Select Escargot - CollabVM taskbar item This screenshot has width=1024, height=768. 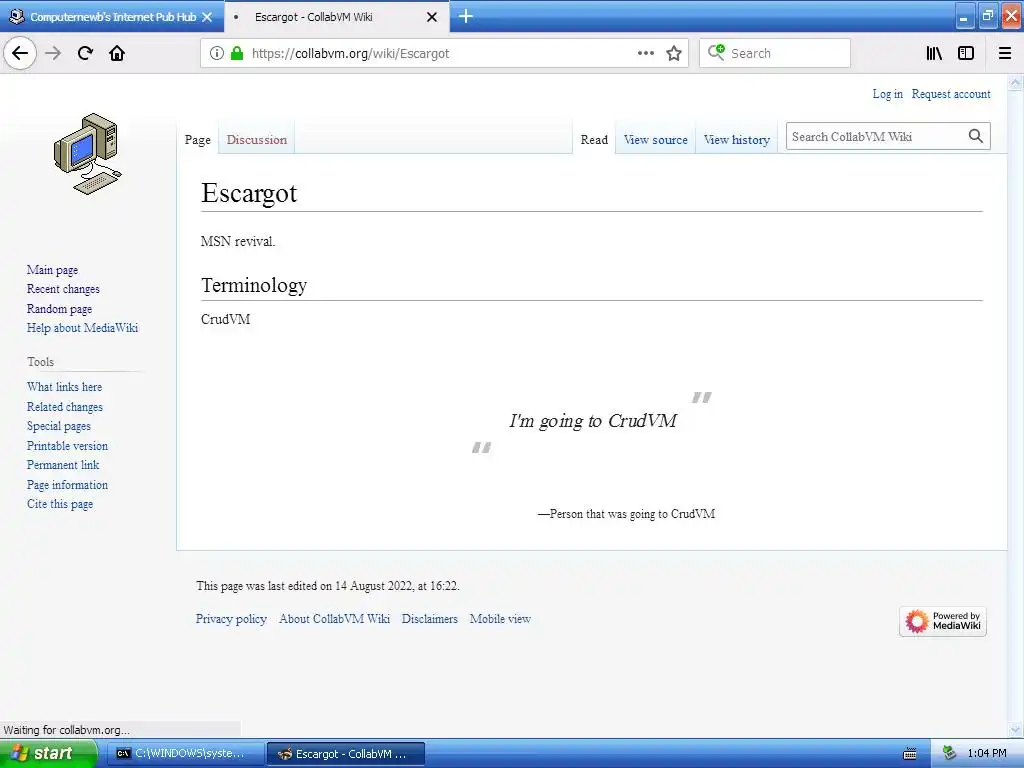pos(346,754)
